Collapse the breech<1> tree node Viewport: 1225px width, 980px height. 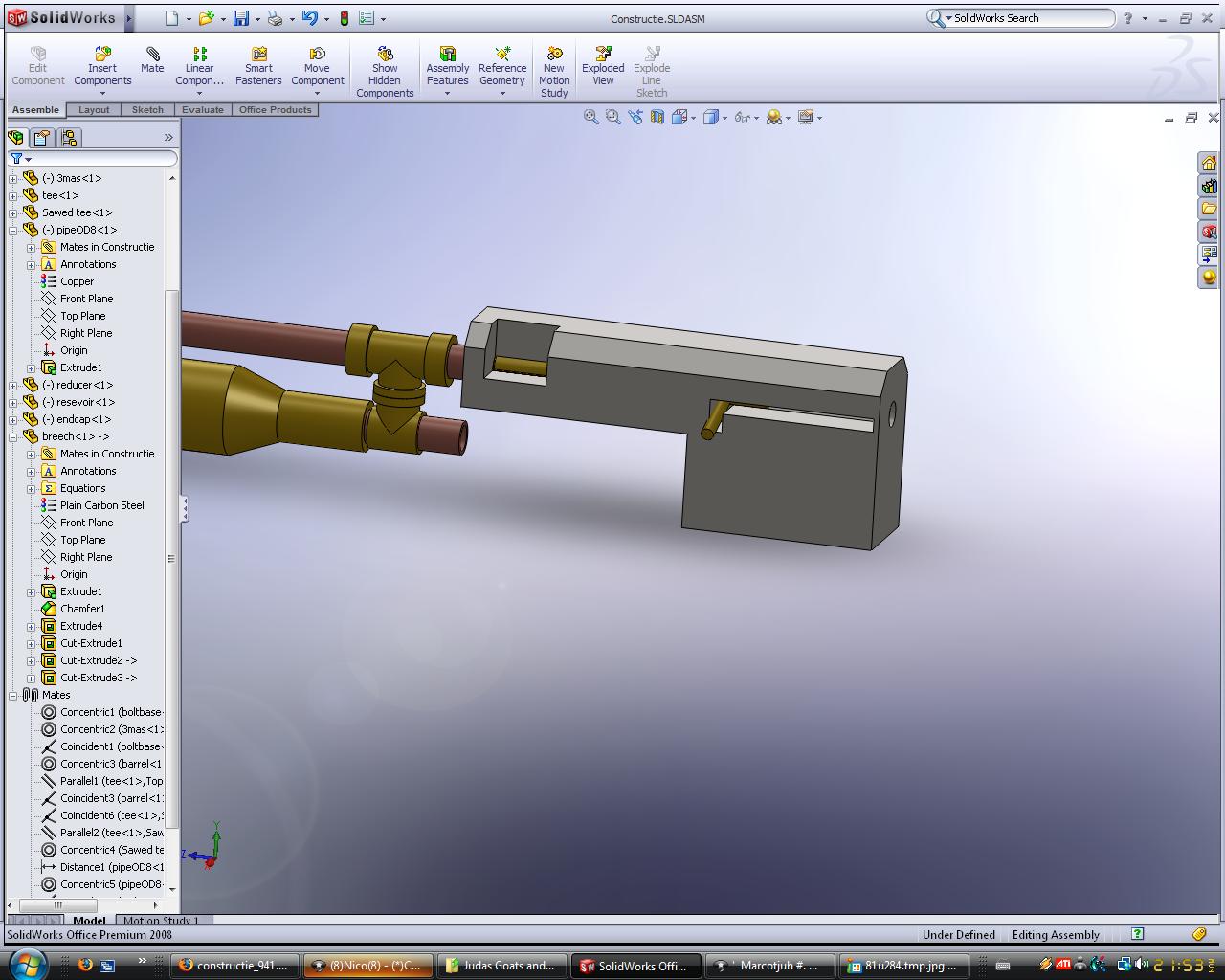[x=13, y=437]
